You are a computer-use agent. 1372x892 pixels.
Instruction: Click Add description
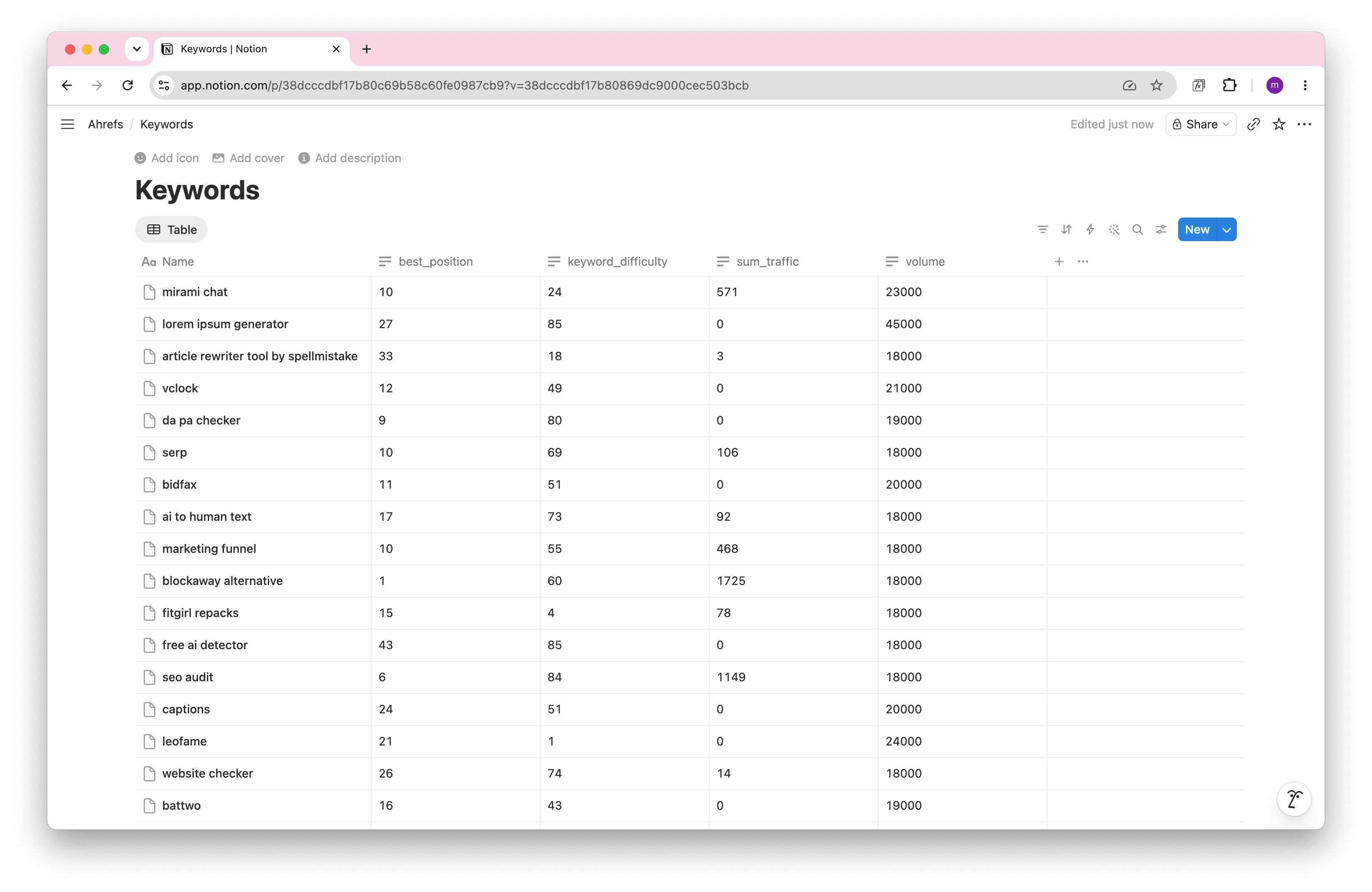coord(349,158)
